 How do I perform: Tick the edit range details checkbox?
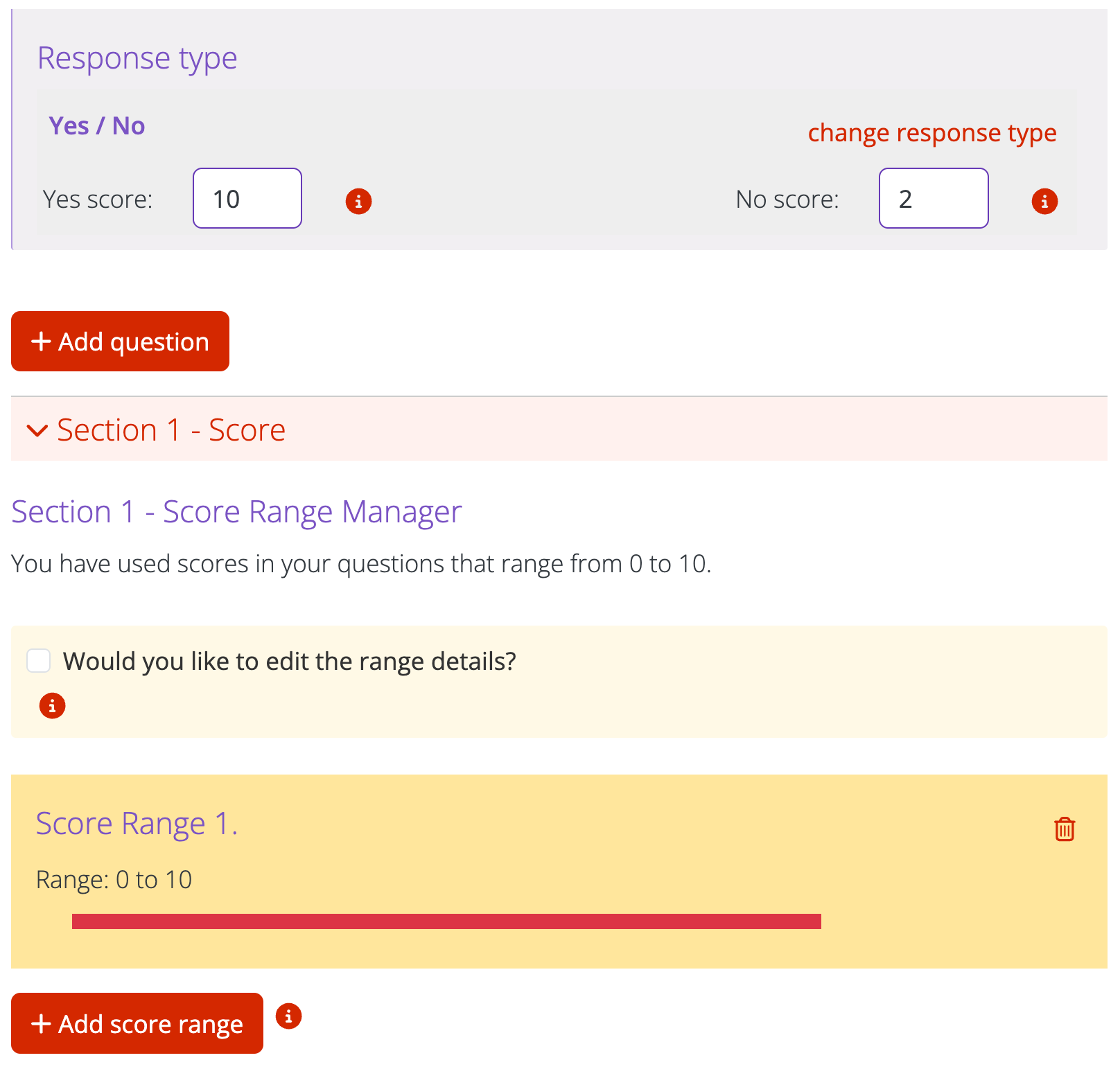(39, 661)
